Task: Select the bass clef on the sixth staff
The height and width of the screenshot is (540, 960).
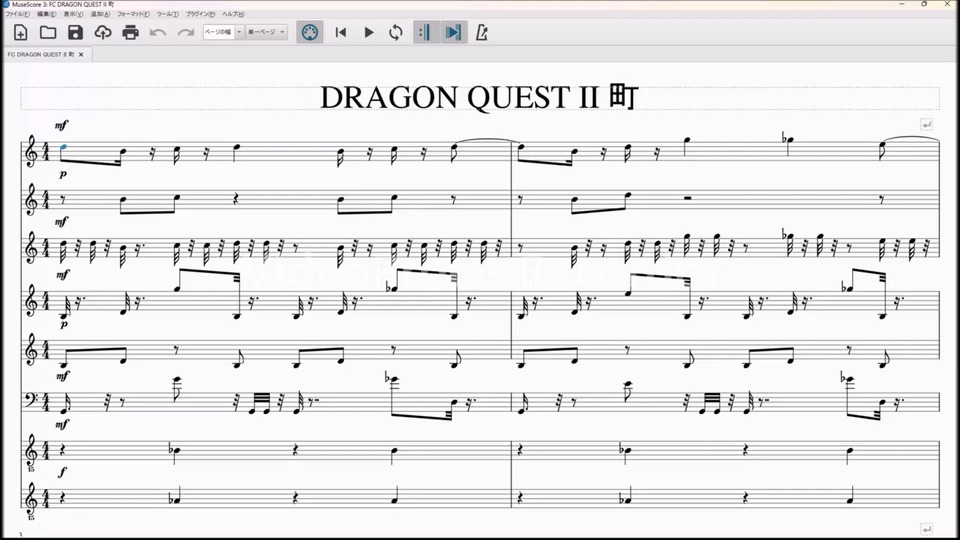Action: [x=31, y=402]
